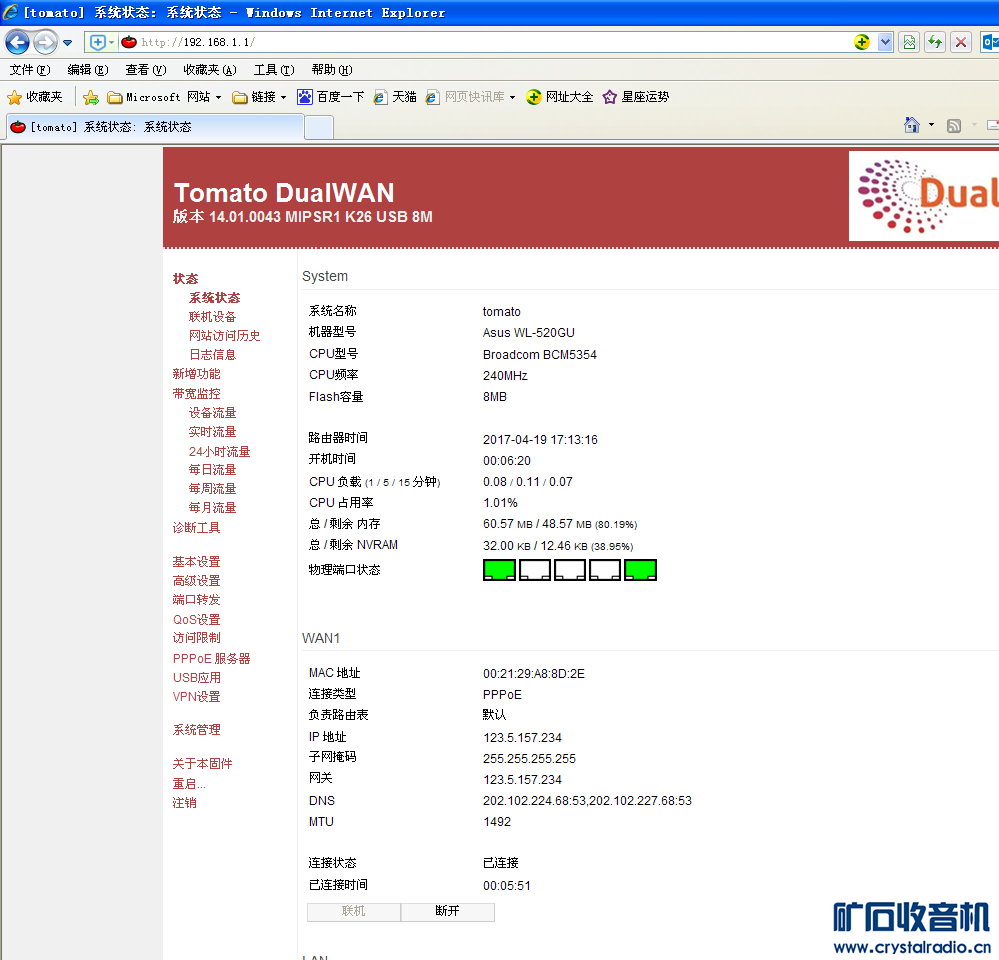Open 端口转发 in the sidebar
This screenshot has height=960, width=999.
pyautogui.click(x=196, y=599)
